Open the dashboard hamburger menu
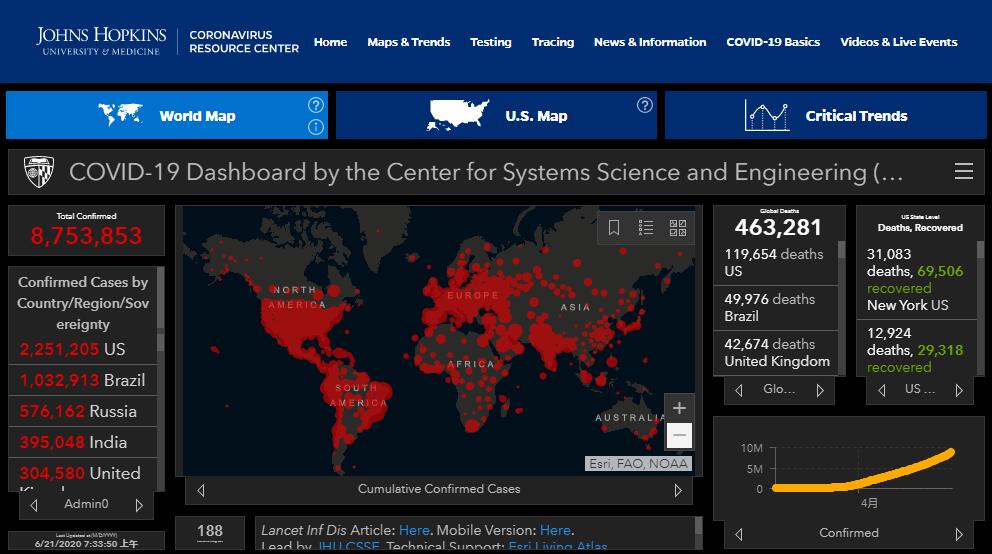 coord(963,172)
